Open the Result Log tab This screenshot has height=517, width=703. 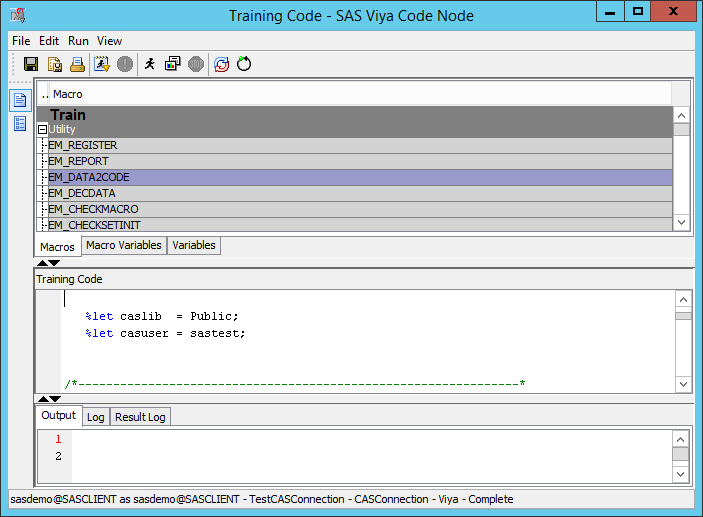tap(140, 417)
